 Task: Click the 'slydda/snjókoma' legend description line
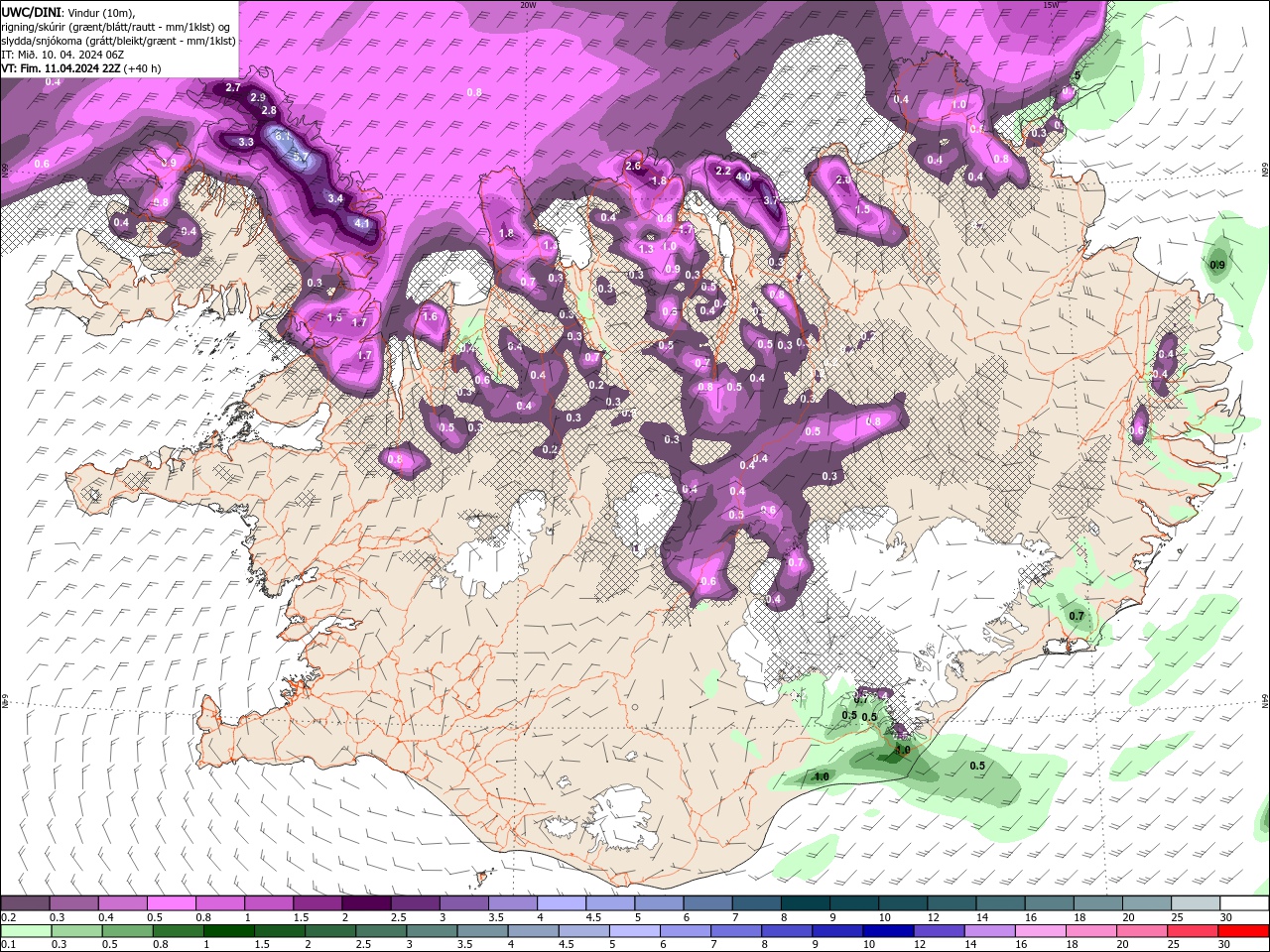pos(118,41)
